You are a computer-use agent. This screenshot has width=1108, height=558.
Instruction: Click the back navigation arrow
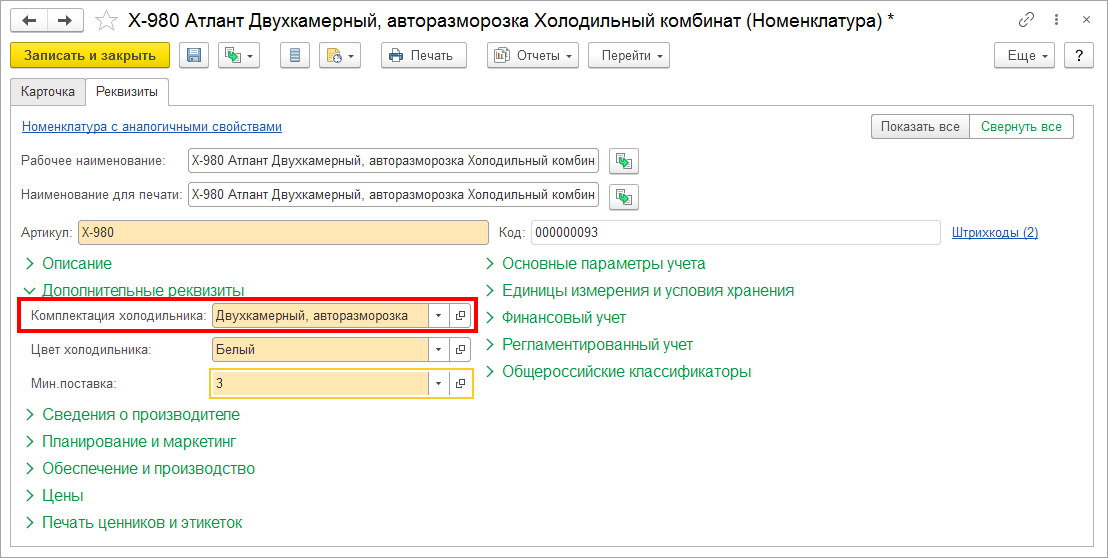click(x=30, y=20)
